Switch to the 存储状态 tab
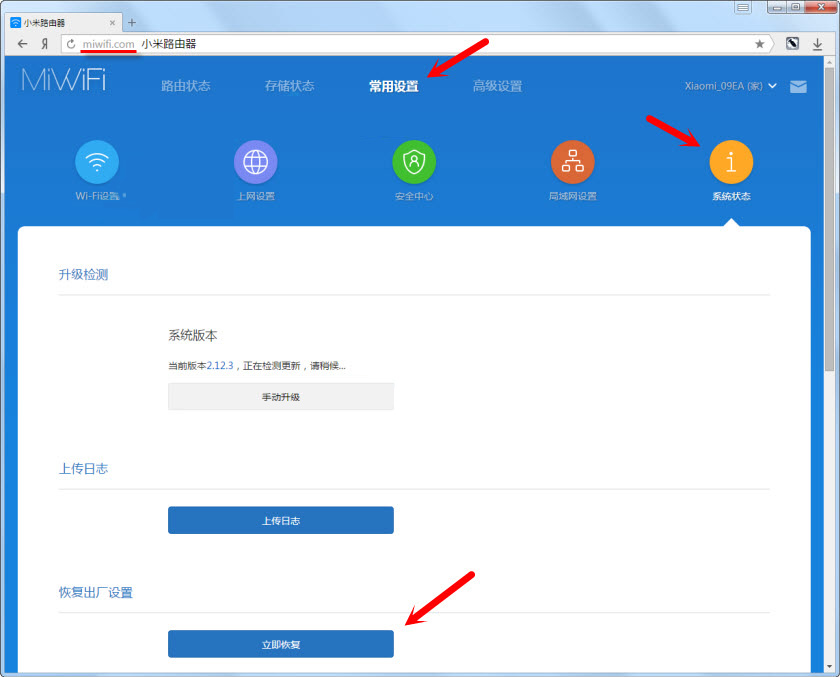 [x=289, y=87]
